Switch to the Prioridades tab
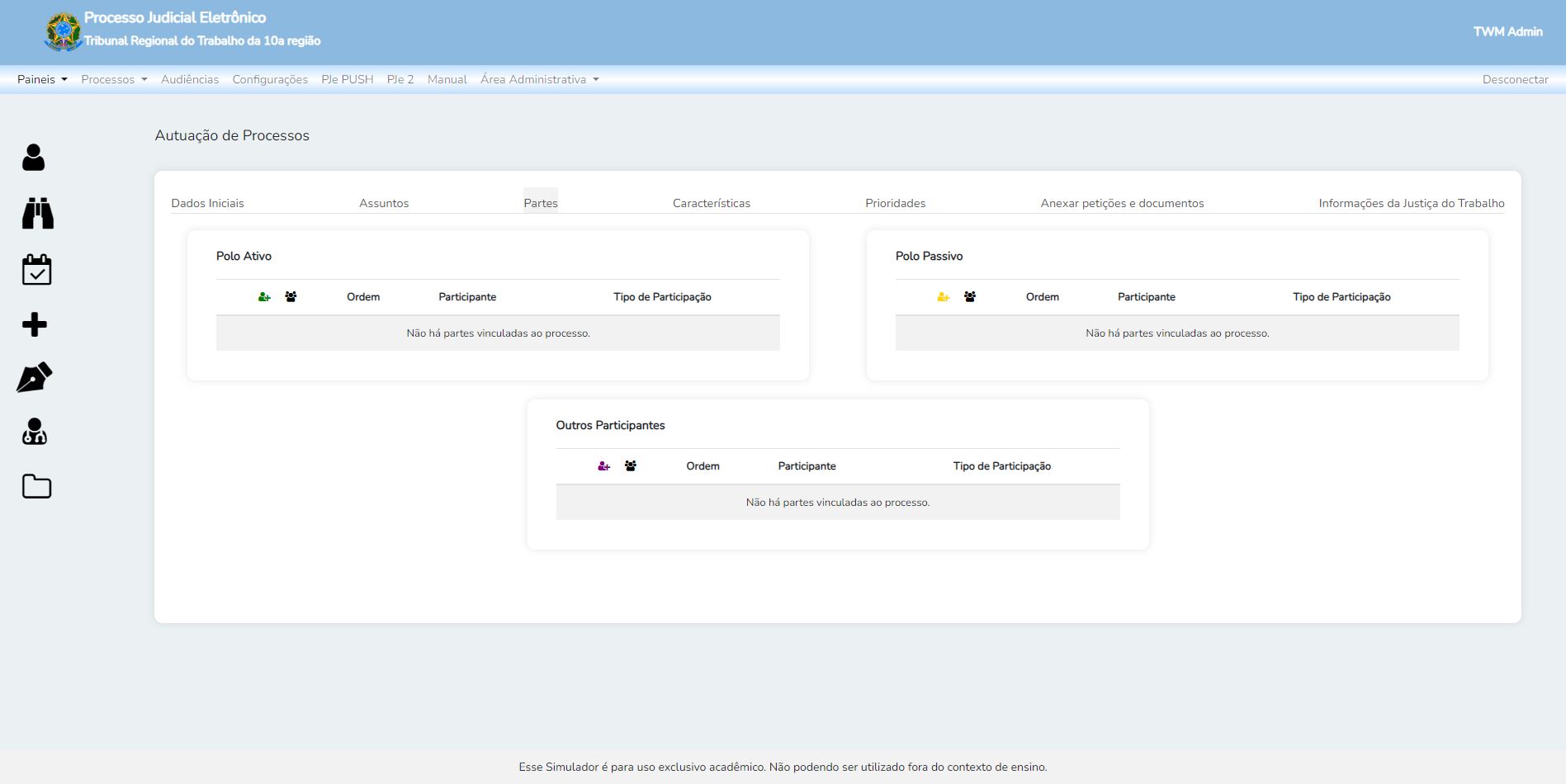Viewport: 1566px width, 784px height. (x=896, y=203)
